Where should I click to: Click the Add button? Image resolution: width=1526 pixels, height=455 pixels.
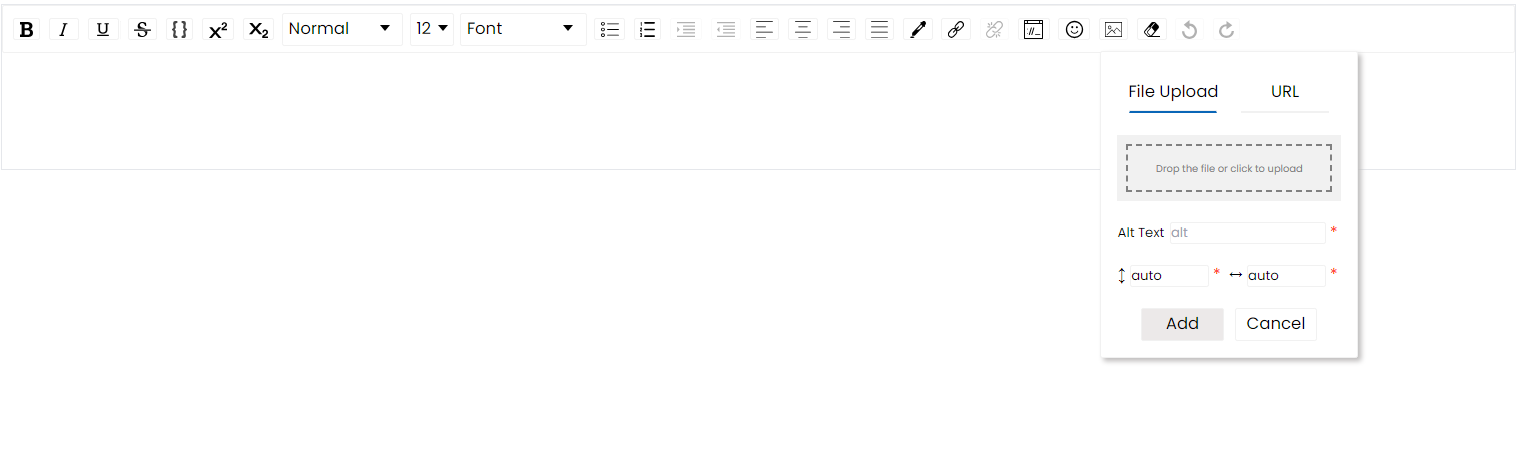point(1182,324)
